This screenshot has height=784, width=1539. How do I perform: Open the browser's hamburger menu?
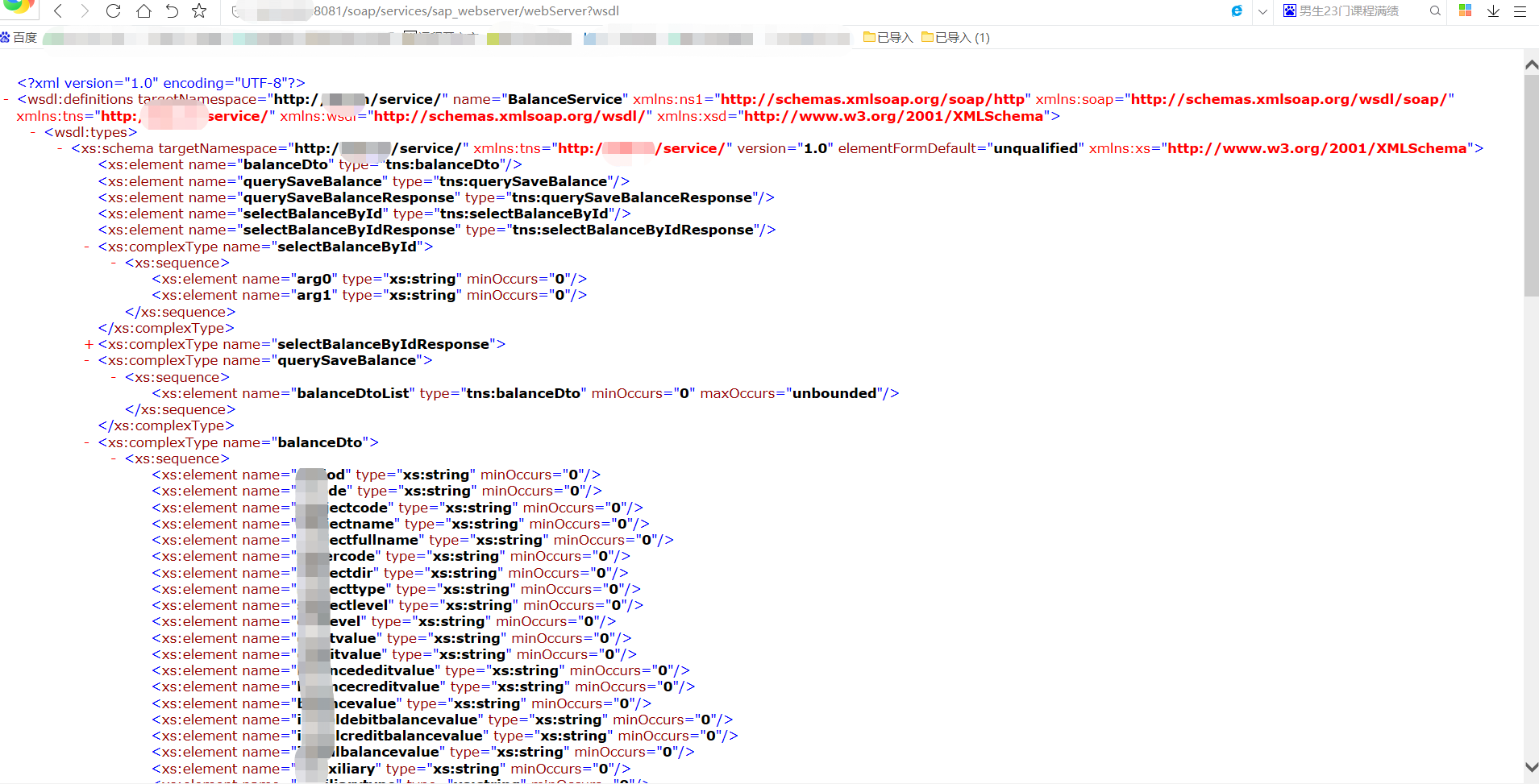1522,11
